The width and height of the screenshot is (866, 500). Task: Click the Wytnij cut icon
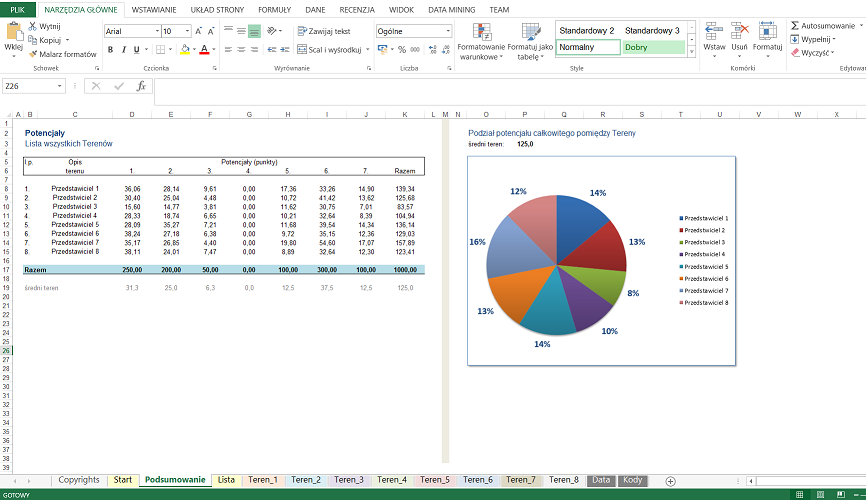click(33, 26)
